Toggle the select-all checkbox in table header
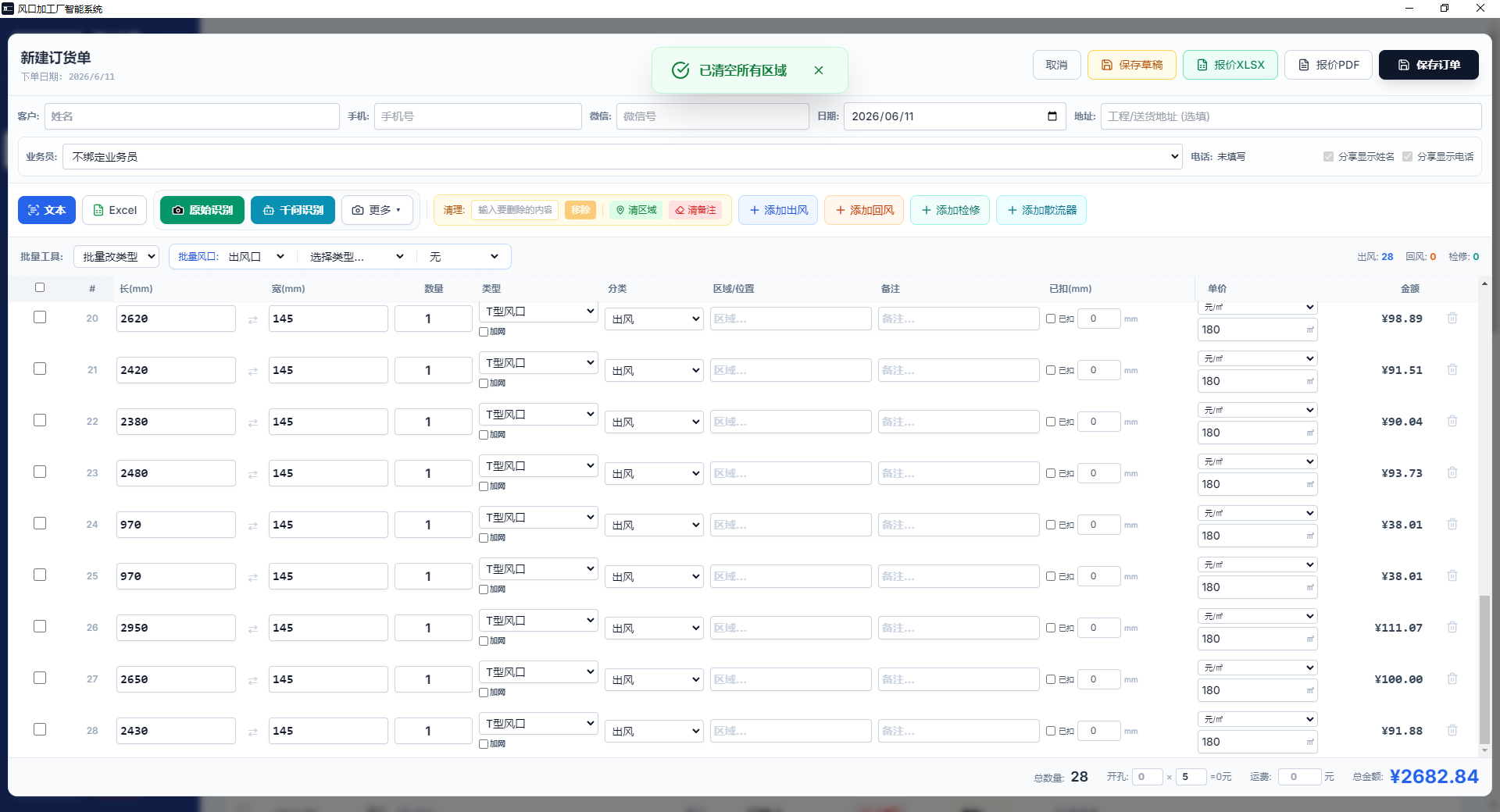 (x=40, y=287)
